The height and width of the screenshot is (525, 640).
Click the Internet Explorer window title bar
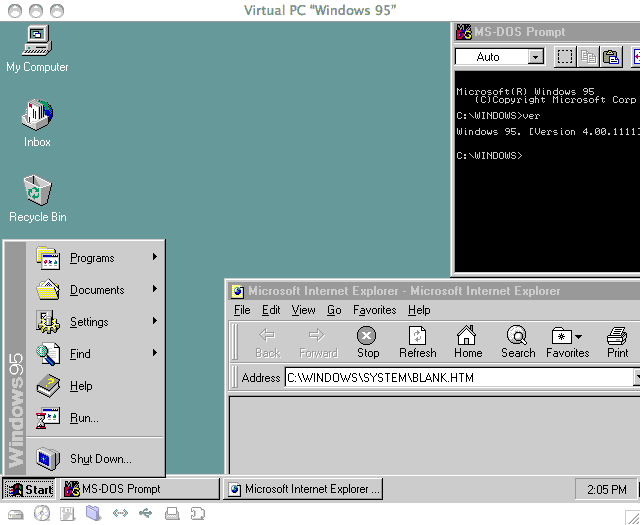[434, 291]
